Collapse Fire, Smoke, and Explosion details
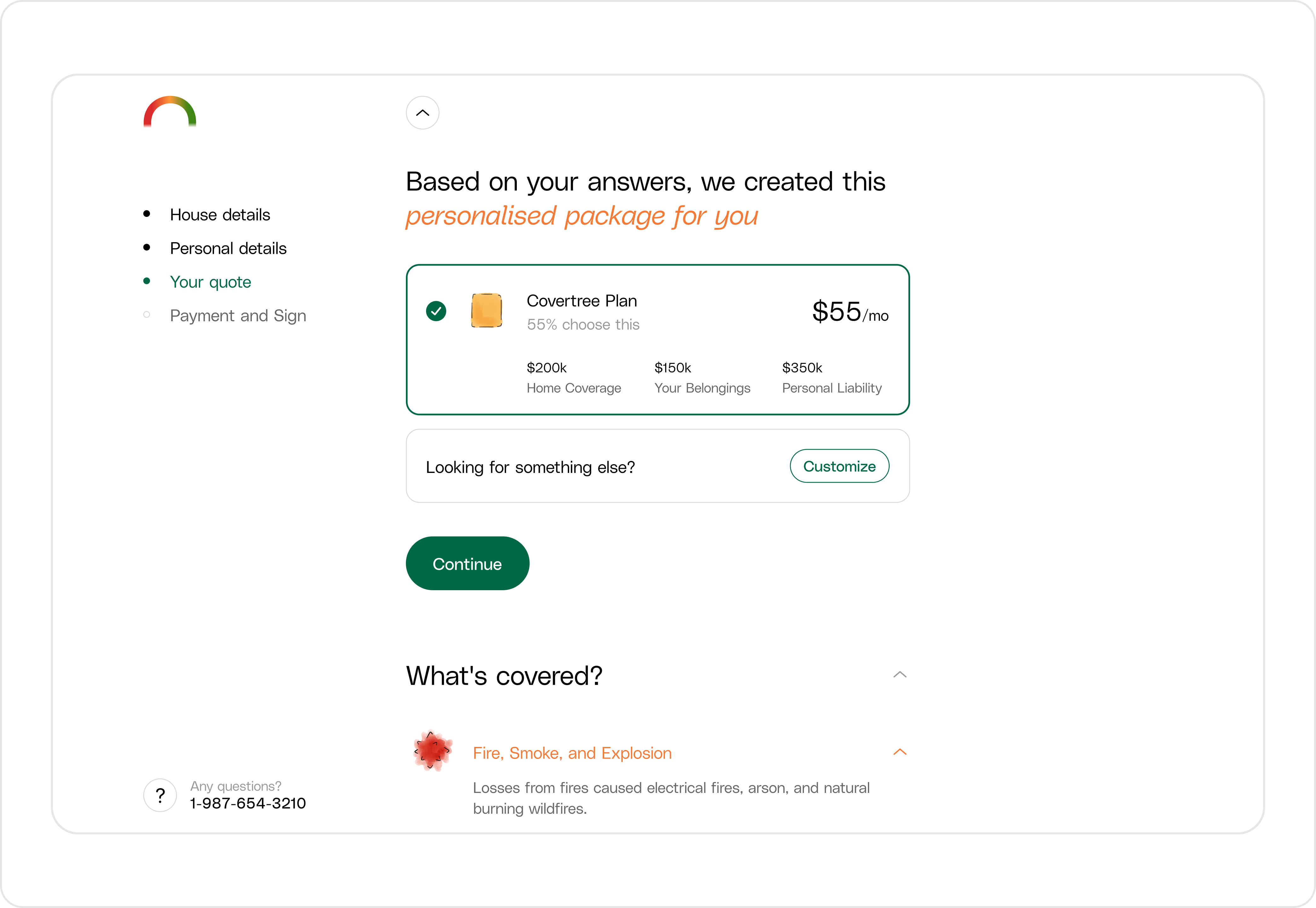 [x=900, y=752]
